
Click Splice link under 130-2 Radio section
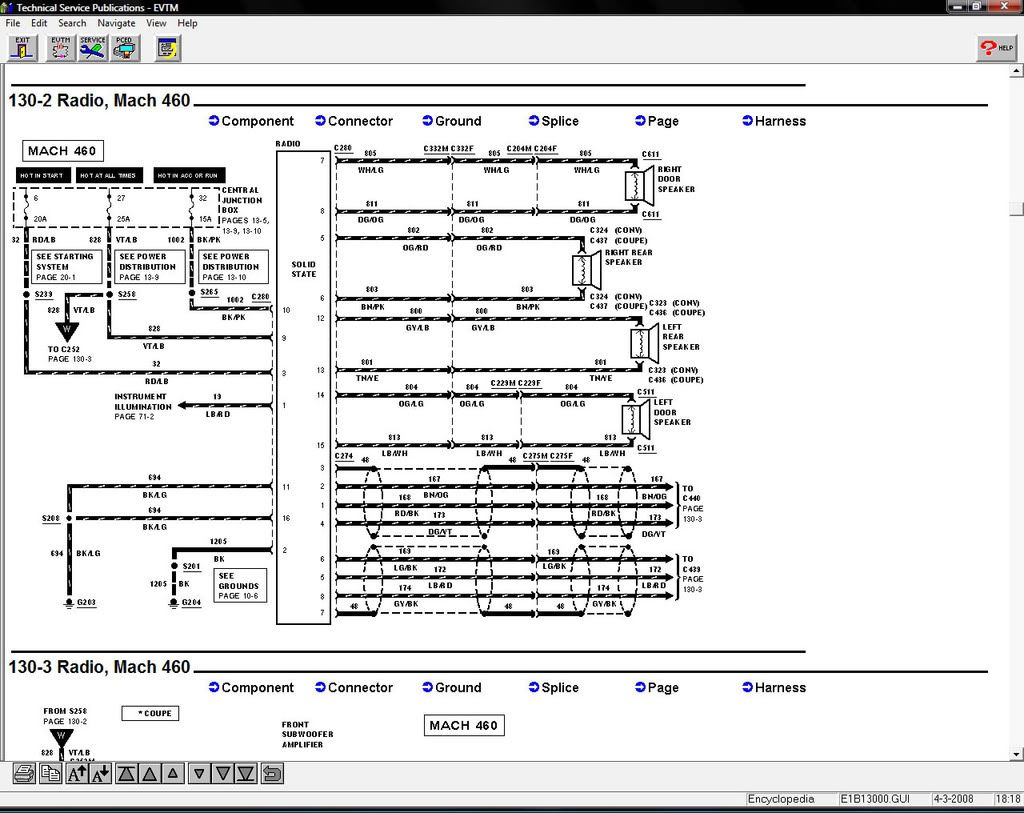click(554, 121)
